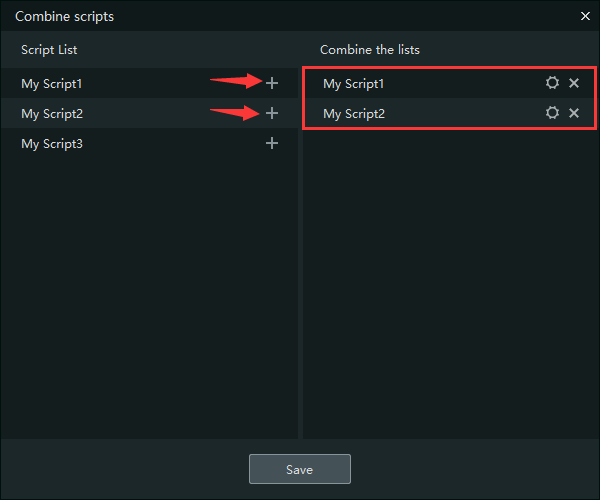Viewport: 600px width, 500px height.
Task: Remove My Script1 from the combined list
Action: coord(574,83)
